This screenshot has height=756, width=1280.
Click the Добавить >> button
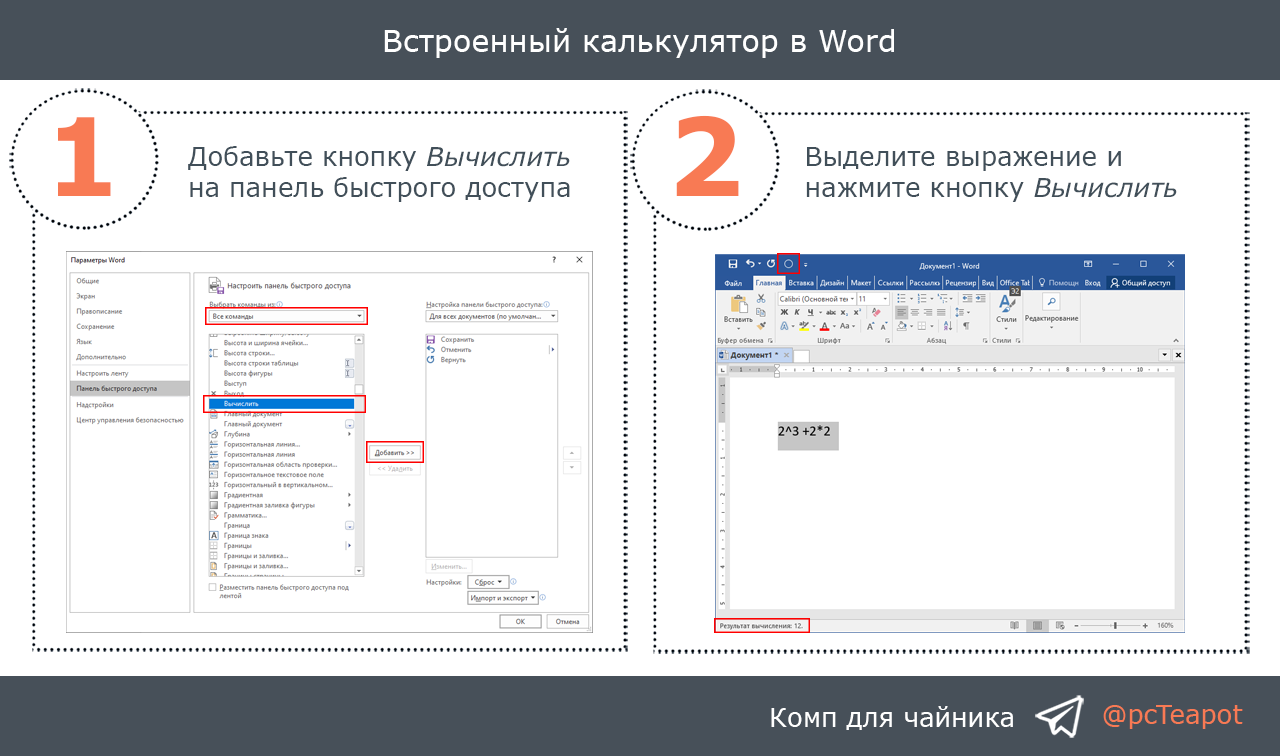(395, 452)
